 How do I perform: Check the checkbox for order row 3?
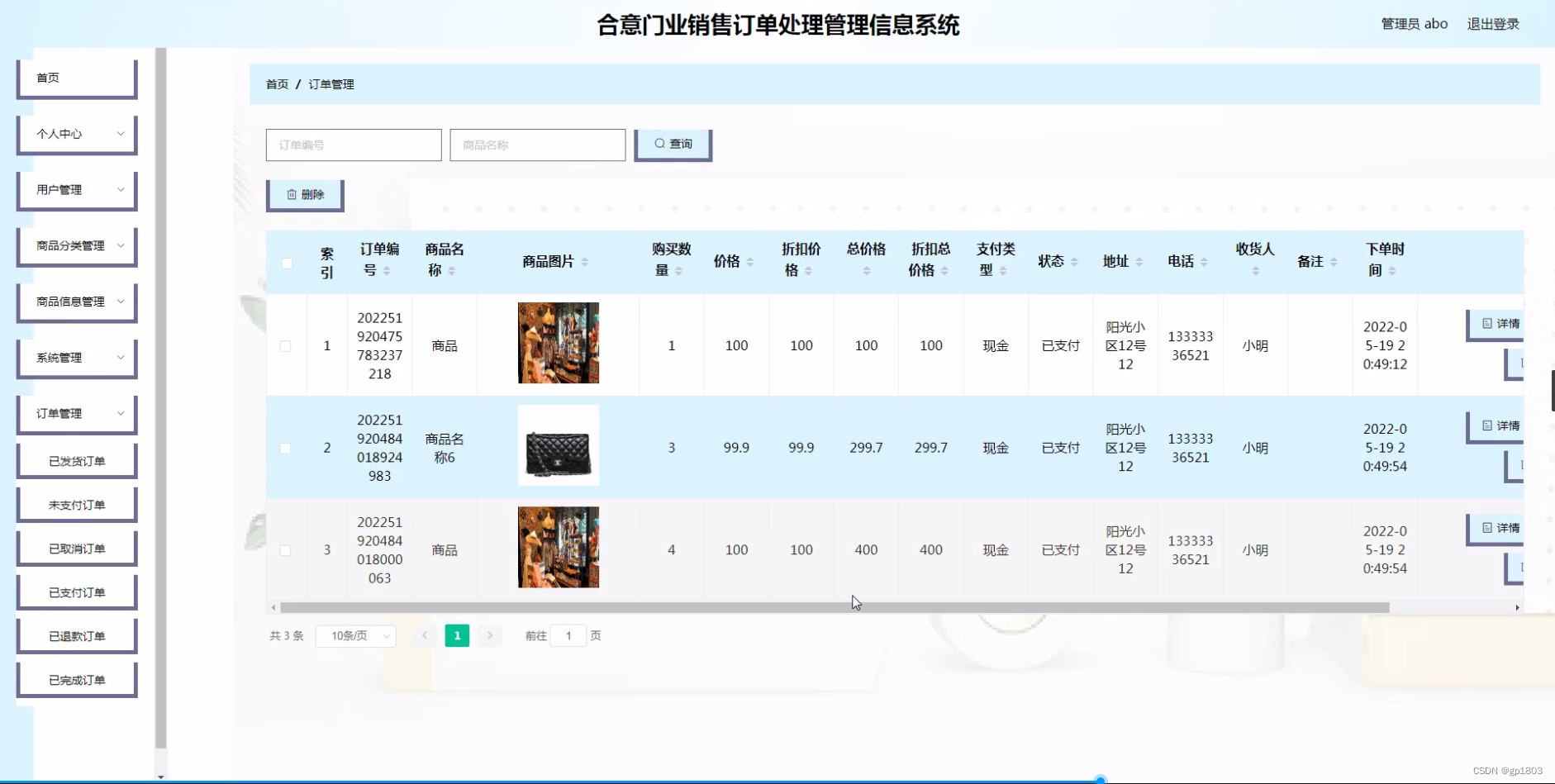tap(286, 550)
